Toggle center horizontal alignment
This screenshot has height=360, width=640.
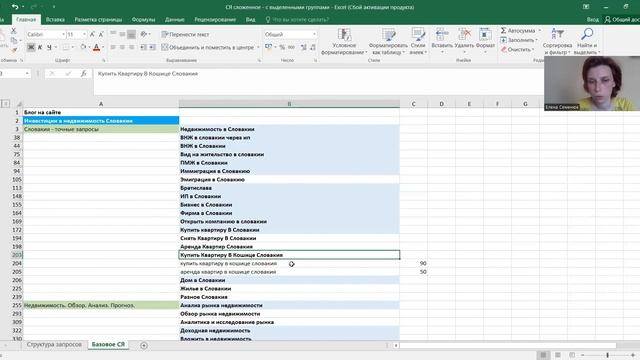[x=122, y=47]
